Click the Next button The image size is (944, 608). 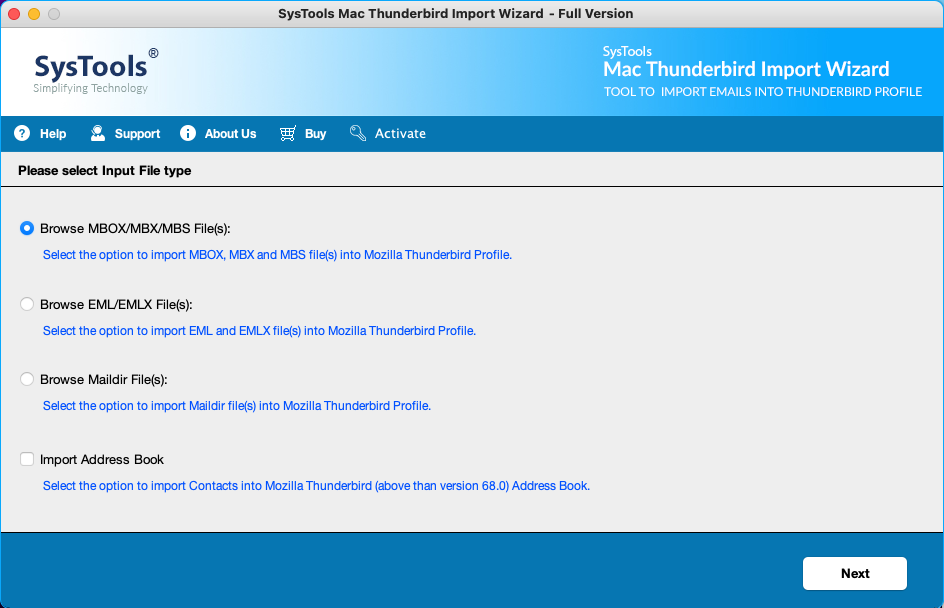pos(854,573)
